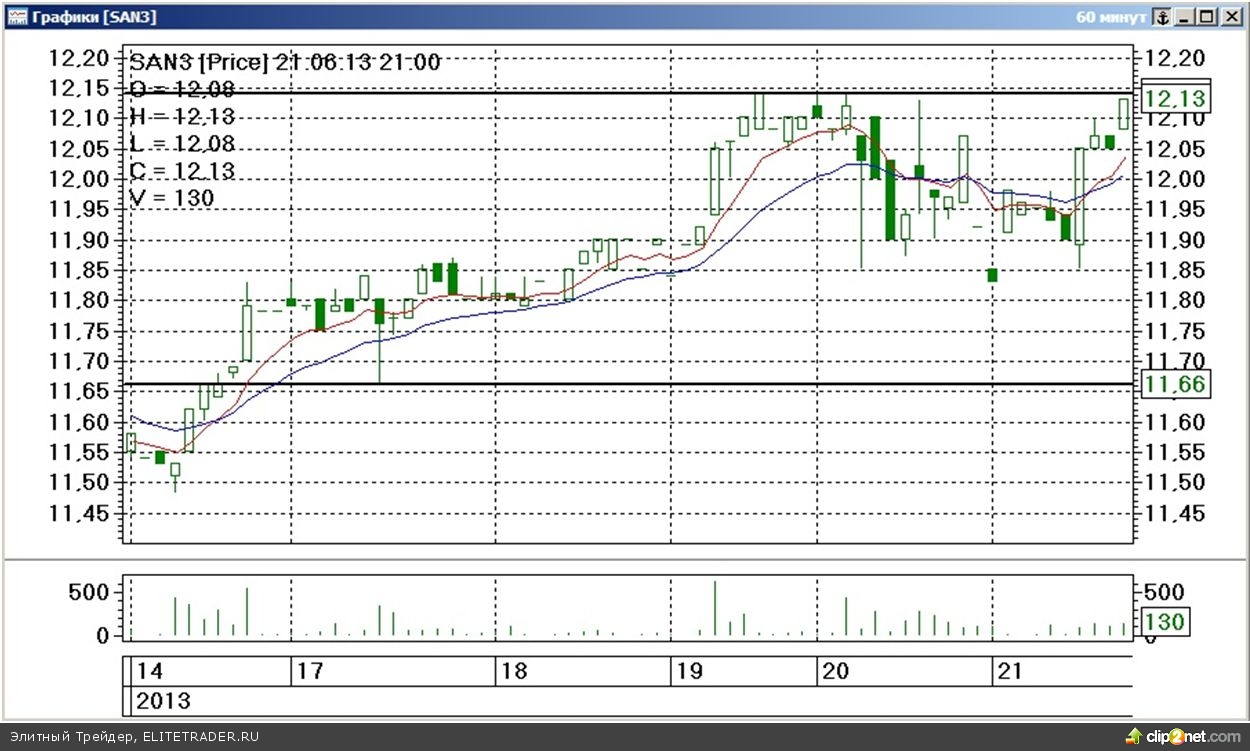Click date 20 on the time axis
Image resolution: width=1250 pixels, height=751 pixels.
coord(837,671)
